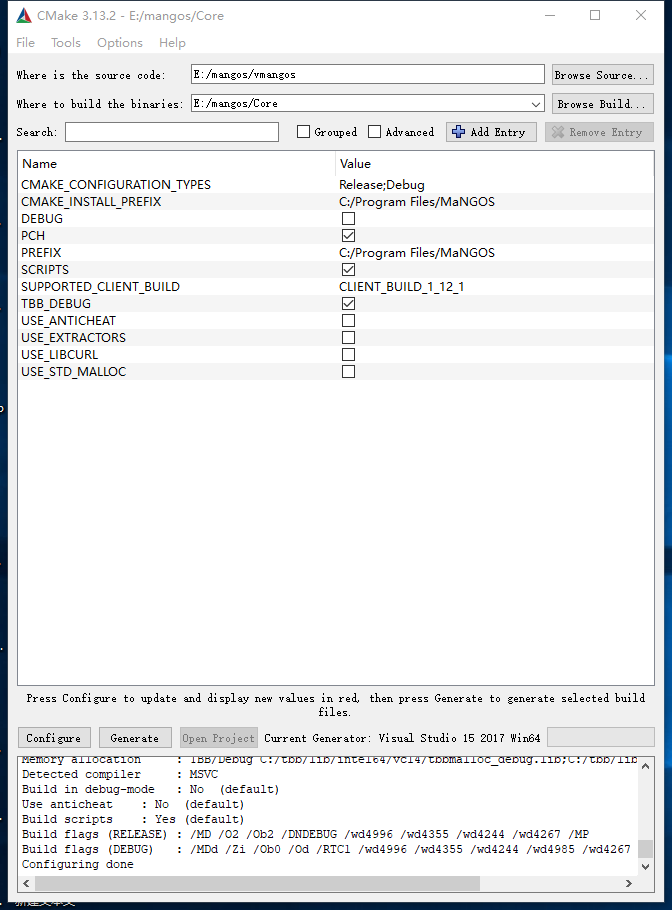This screenshot has height=910, width=672.
Task: Click 'Build flags (DEBUG)' log line
Action: coord(326,849)
